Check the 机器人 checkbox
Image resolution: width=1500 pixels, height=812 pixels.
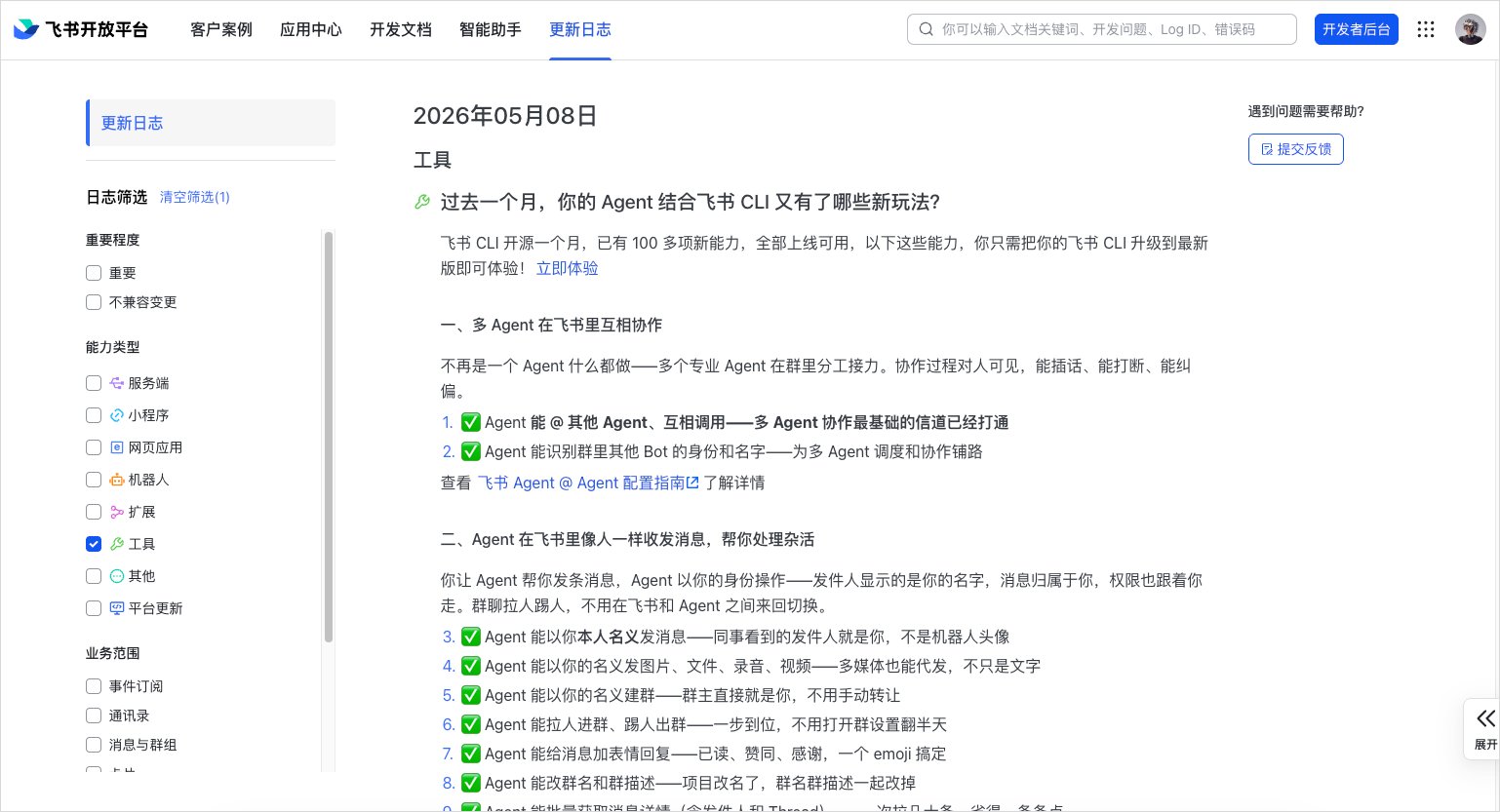94,480
